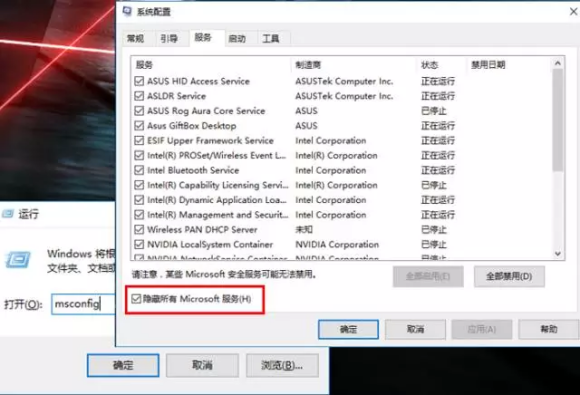This screenshot has width=580, height=395.
Task: Click the 浏览(B)... button in Run dialog
Action: tap(282, 365)
